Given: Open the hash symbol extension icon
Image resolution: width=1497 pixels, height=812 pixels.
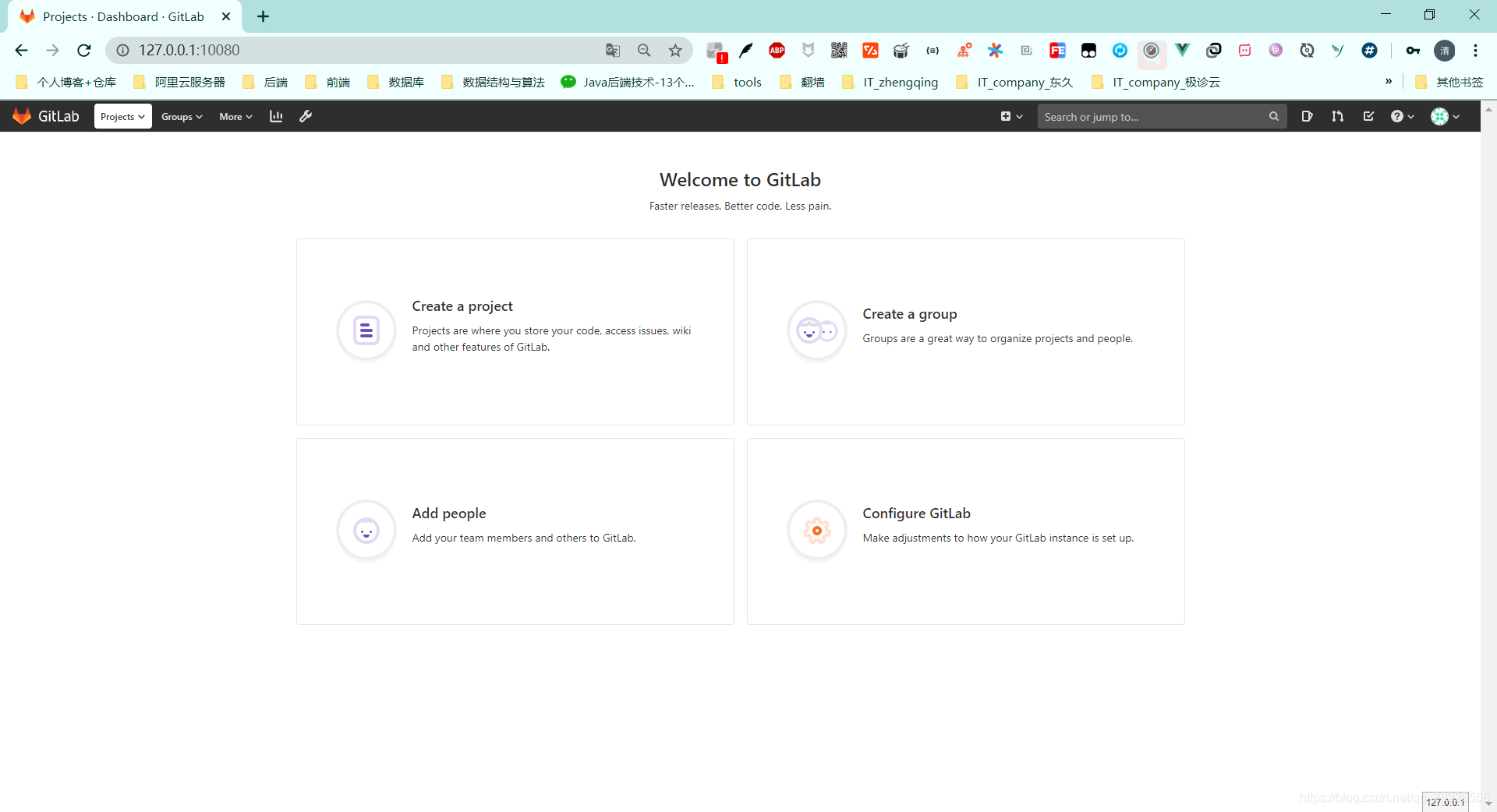Looking at the screenshot, I should pos(1369,50).
